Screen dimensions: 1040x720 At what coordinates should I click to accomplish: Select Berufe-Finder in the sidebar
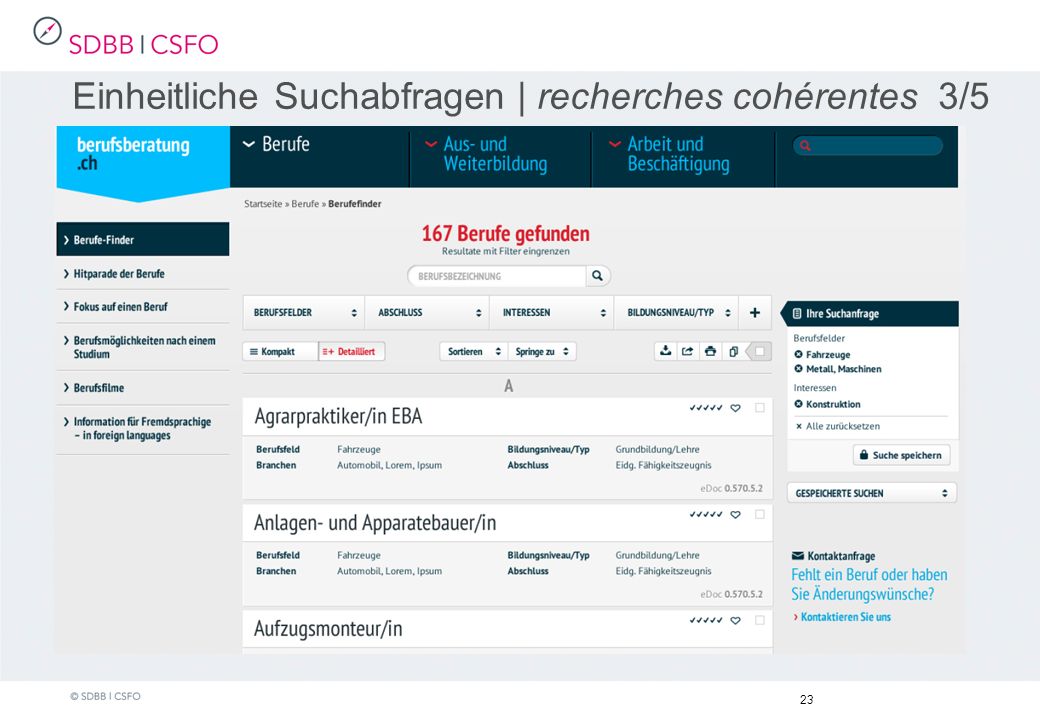click(x=143, y=239)
